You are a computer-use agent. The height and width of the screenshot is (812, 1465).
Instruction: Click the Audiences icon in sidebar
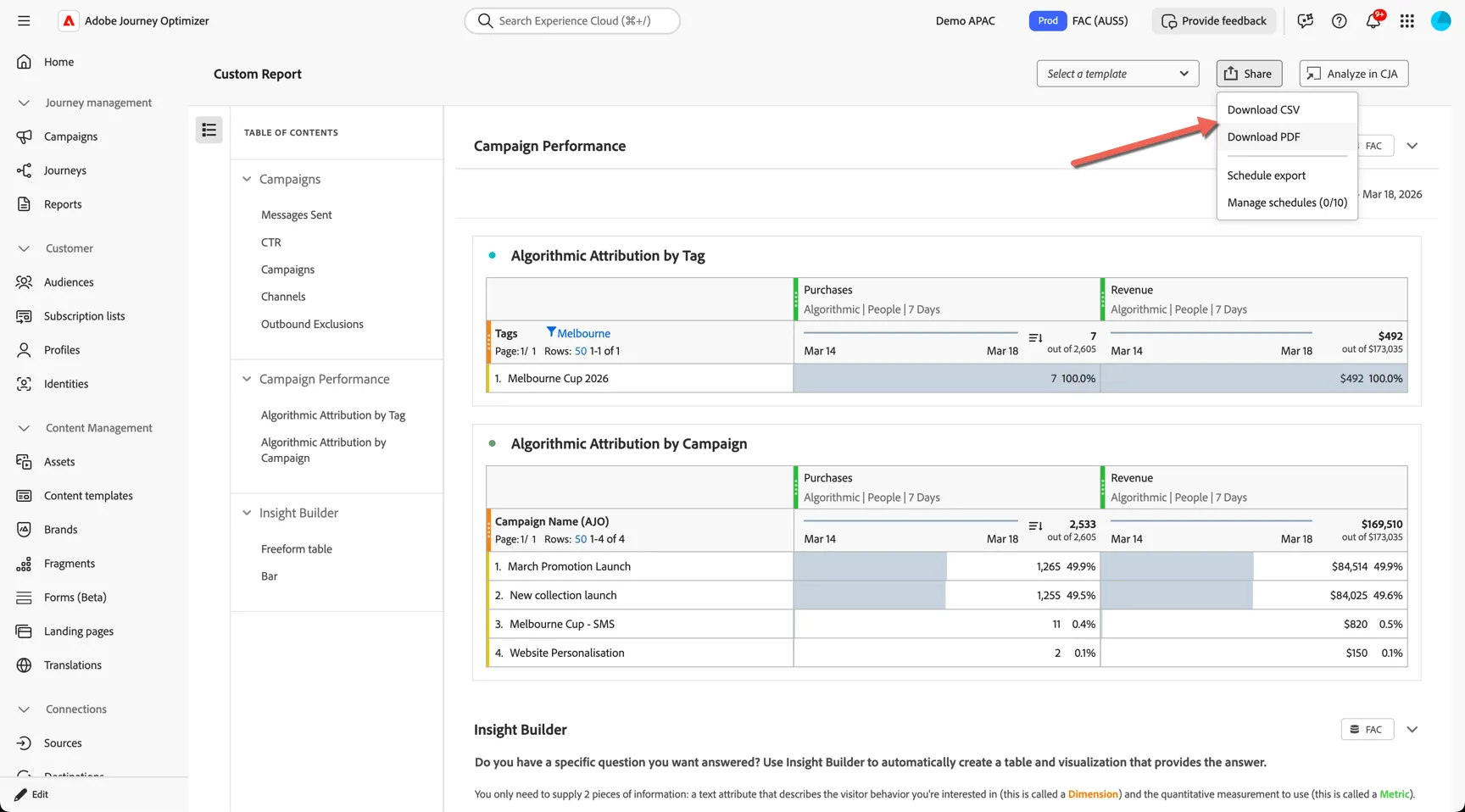pos(24,282)
